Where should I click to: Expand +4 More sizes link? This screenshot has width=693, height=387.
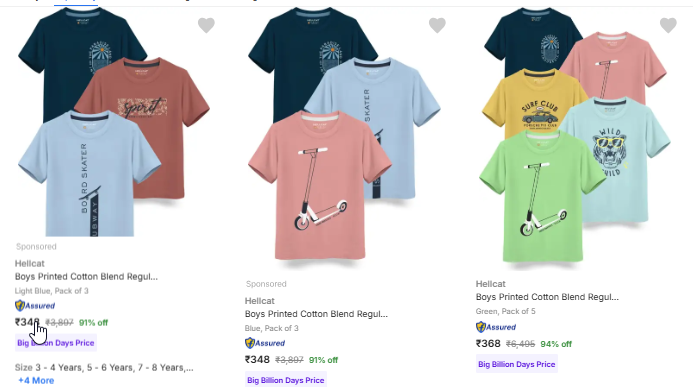pos(36,380)
